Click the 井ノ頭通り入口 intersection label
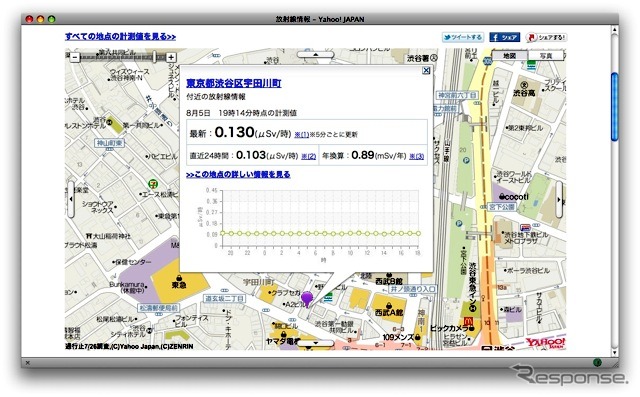 [413, 289]
